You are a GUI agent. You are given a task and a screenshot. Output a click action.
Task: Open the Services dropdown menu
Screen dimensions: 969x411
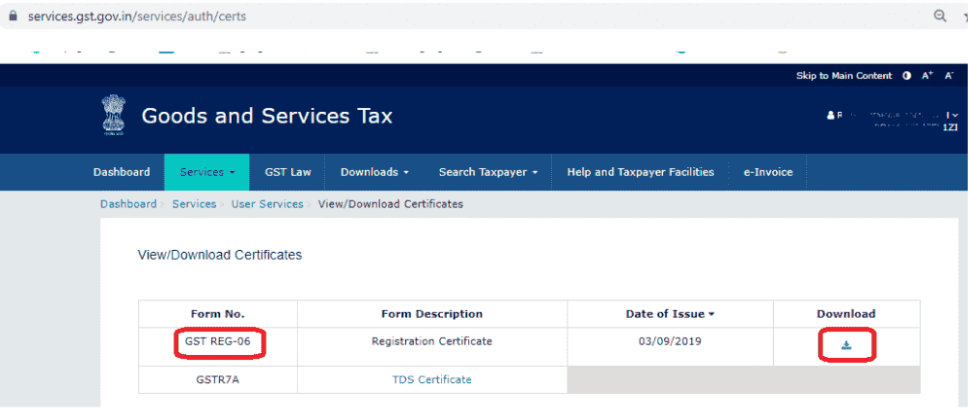click(207, 172)
